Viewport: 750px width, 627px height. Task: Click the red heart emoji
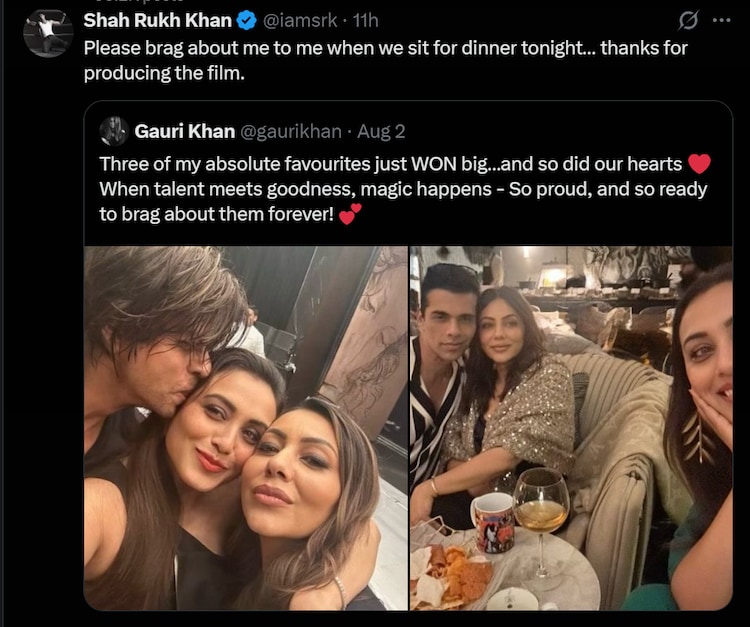tap(699, 164)
